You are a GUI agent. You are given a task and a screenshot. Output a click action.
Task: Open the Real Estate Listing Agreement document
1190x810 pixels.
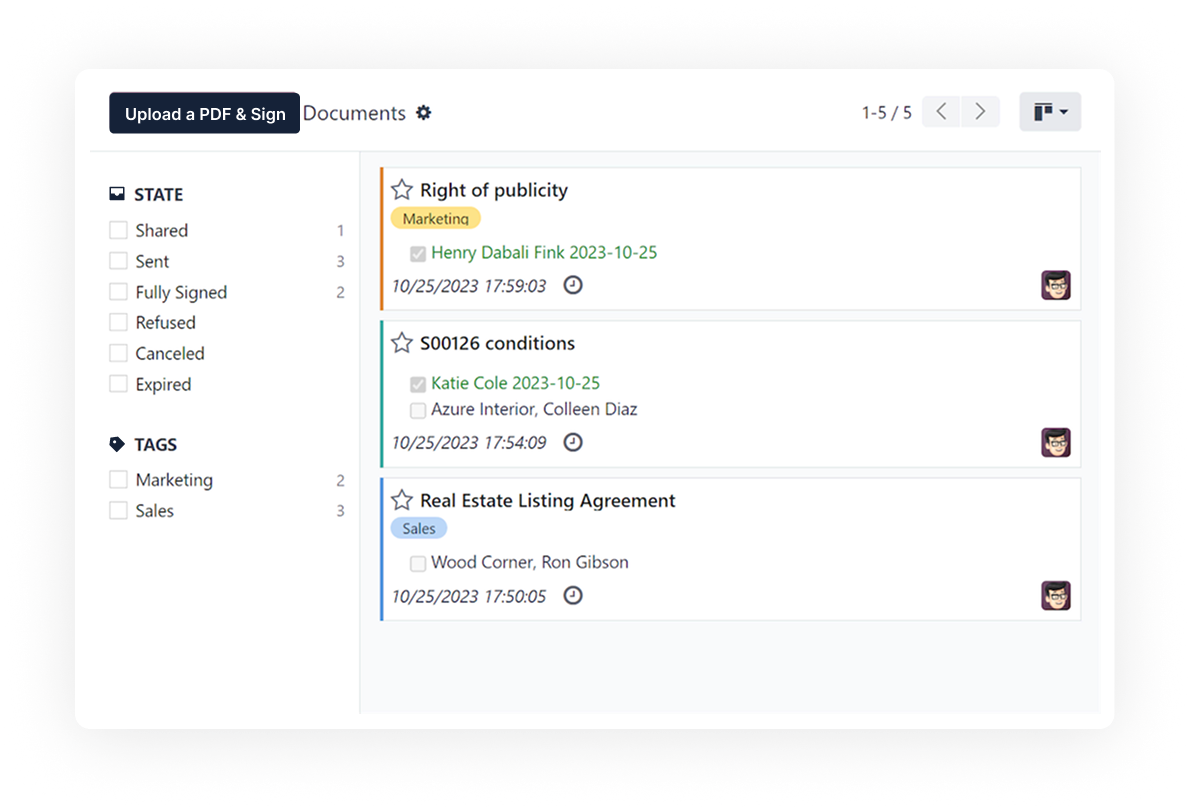click(x=548, y=500)
